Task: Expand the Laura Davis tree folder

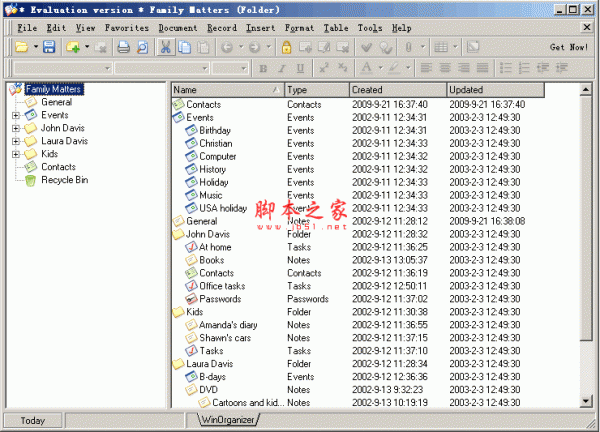Action: pos(16,141)
